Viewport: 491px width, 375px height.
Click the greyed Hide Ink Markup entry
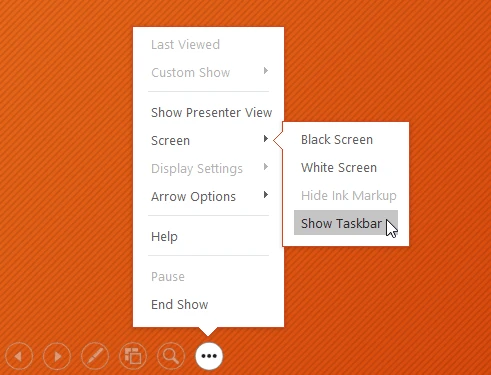tap(349, 196)
